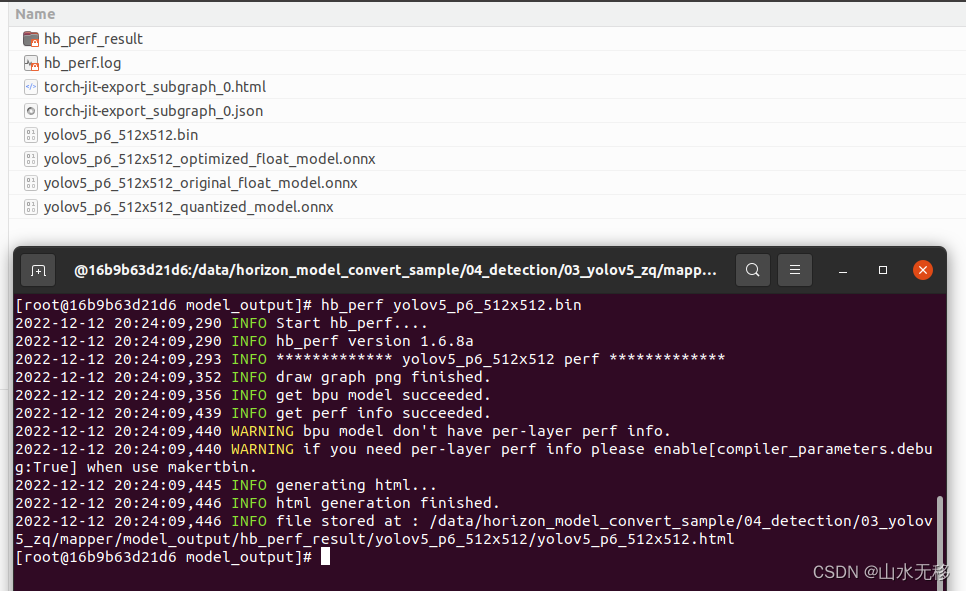Click the 'html generation finished.' log line

pyautogui.click(x=258, y=503)
